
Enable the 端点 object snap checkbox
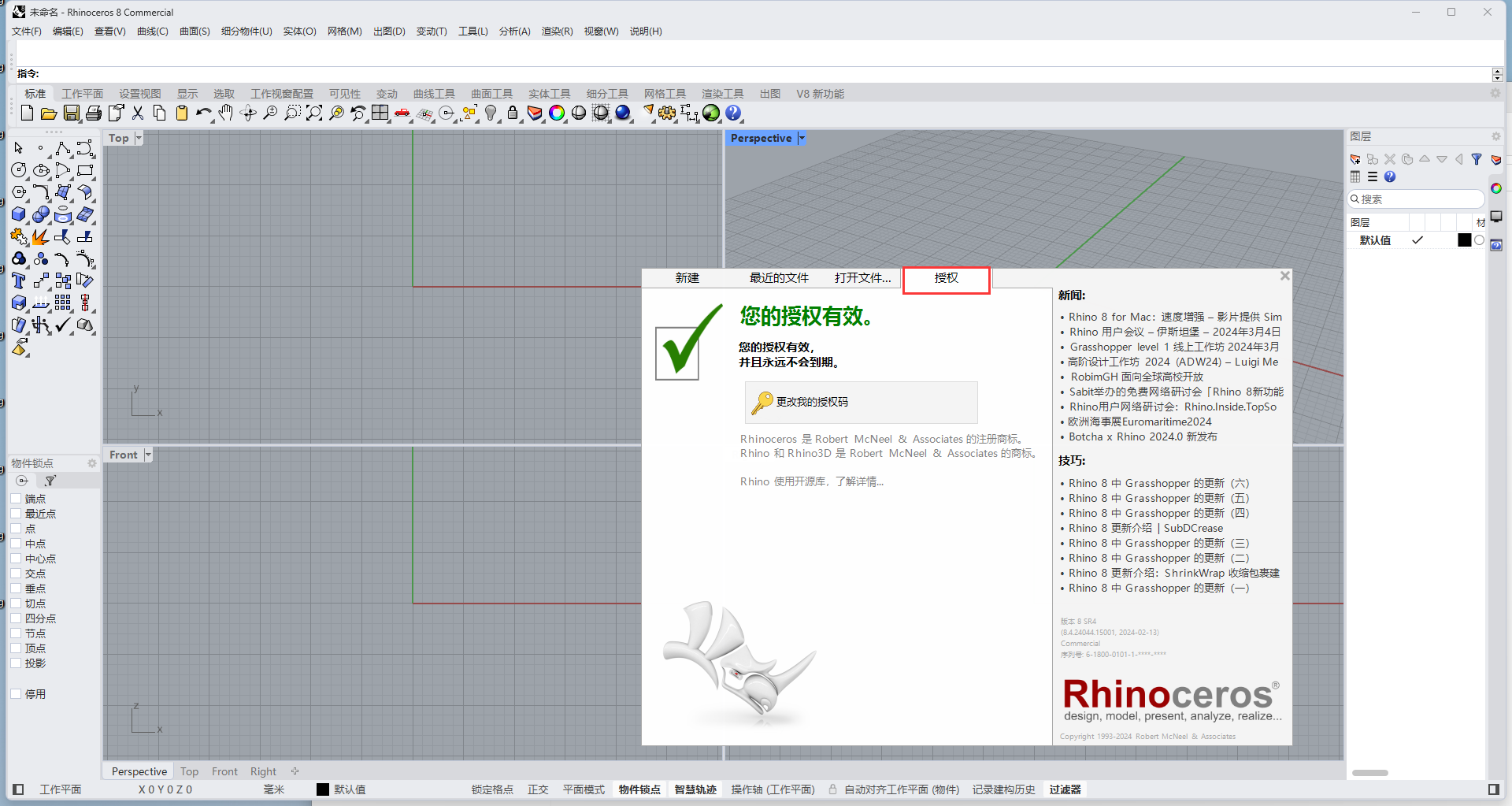coord(16,499)
